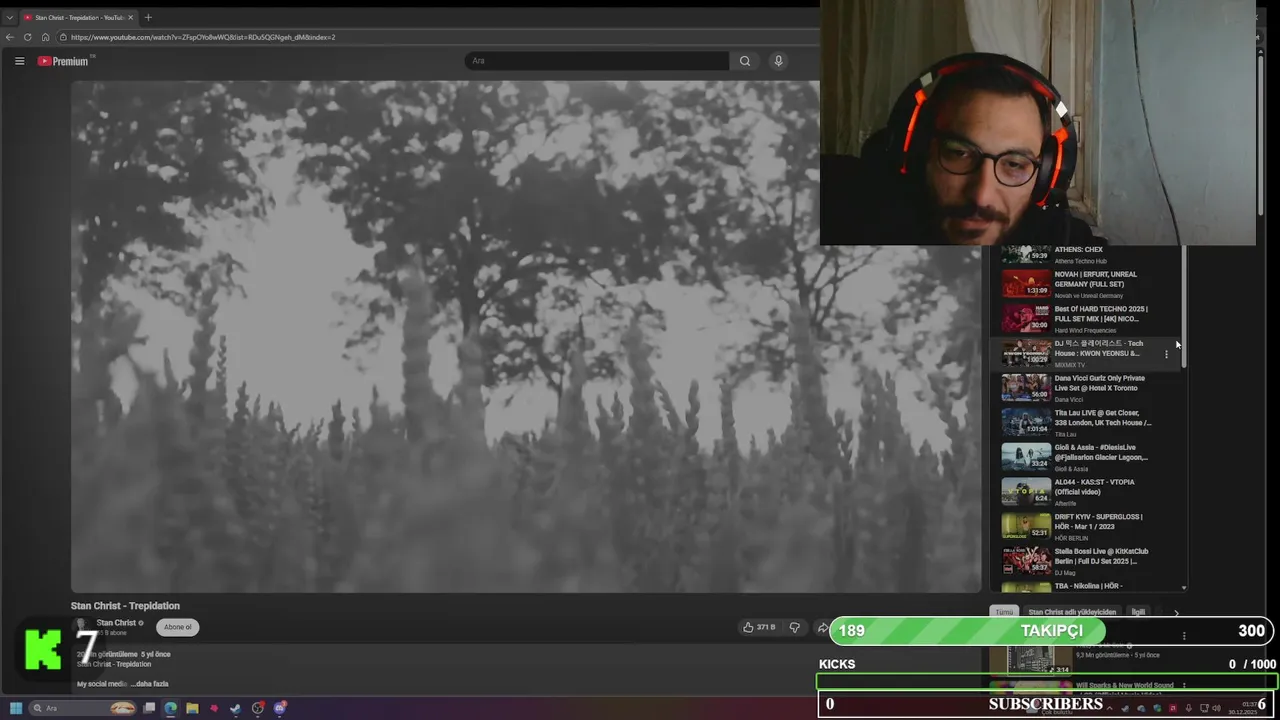Share the video using the share arrow
1280x720 pixels.
(x=822, y=628)
